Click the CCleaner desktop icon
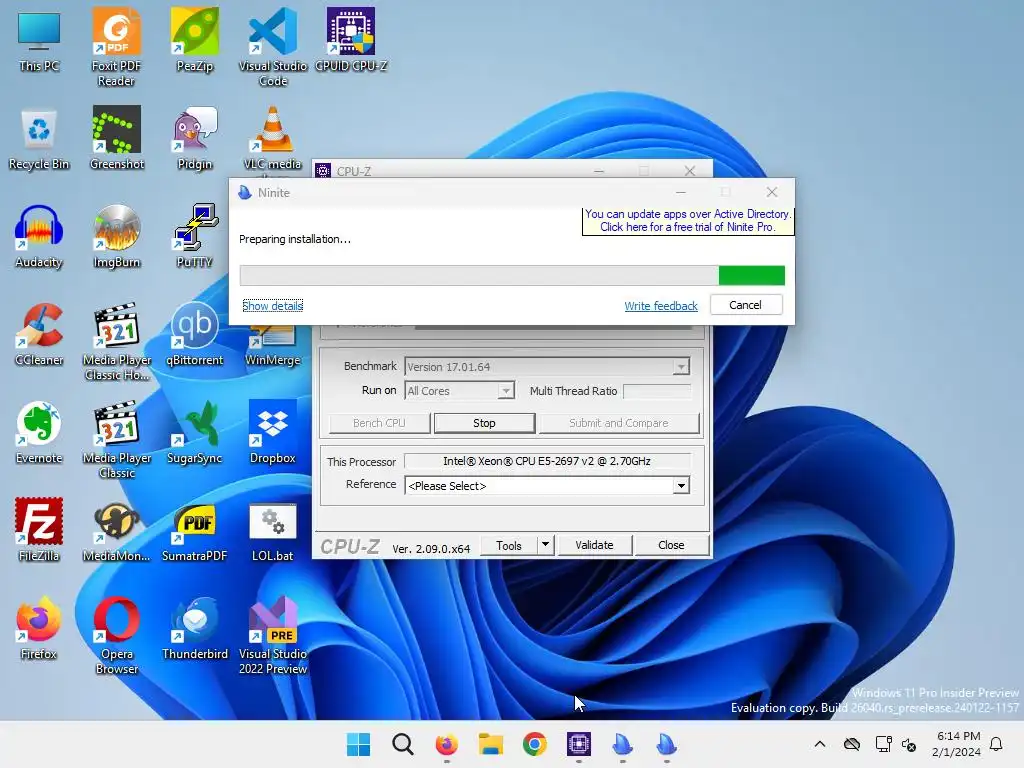The height and width of the screenshot is (768, 1024). click(39, 334)
